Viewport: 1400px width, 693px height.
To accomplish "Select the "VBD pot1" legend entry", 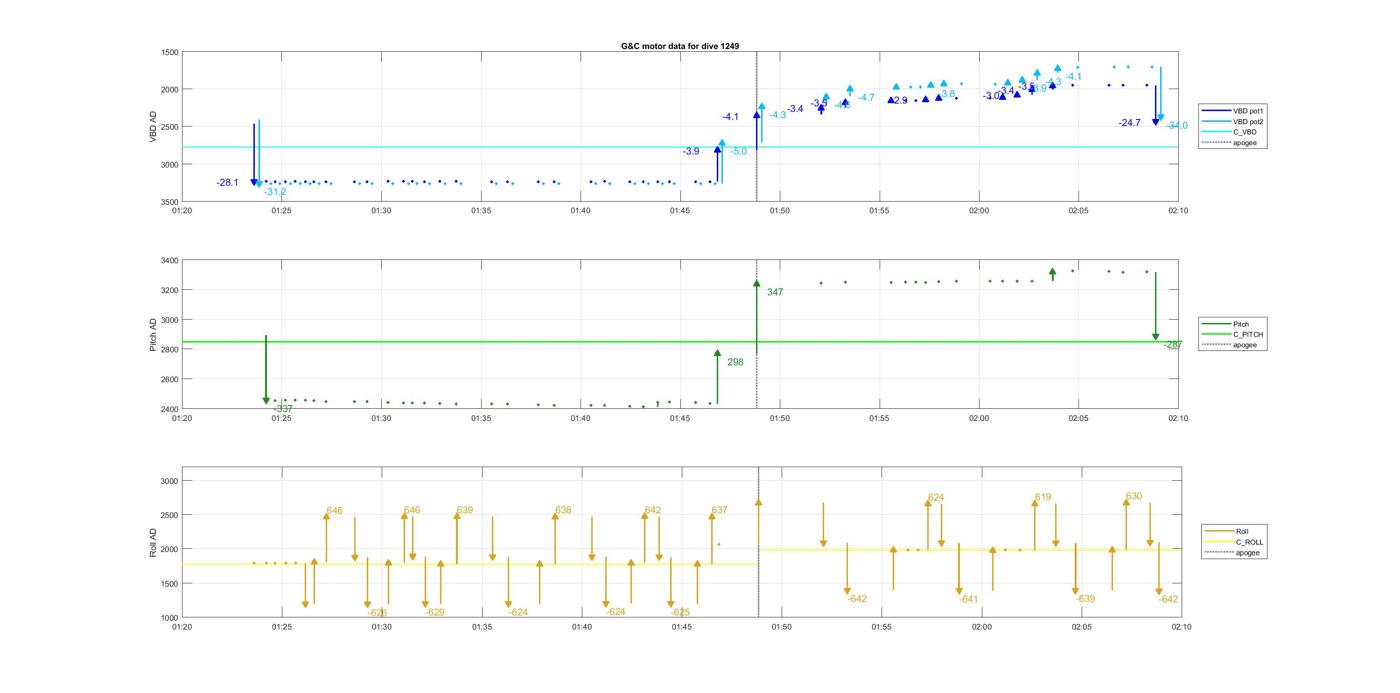I will pyautogui.click(x=1231, y=111).
